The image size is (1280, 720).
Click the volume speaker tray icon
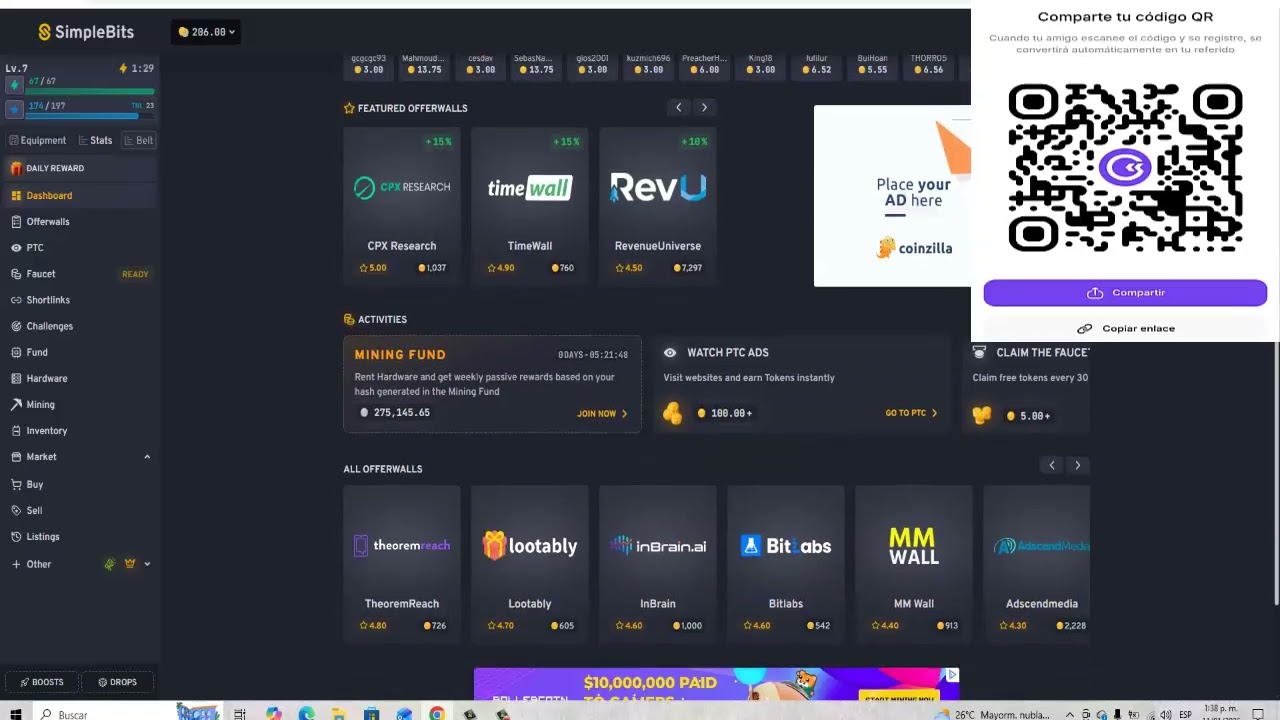[x=1166, y=714]
